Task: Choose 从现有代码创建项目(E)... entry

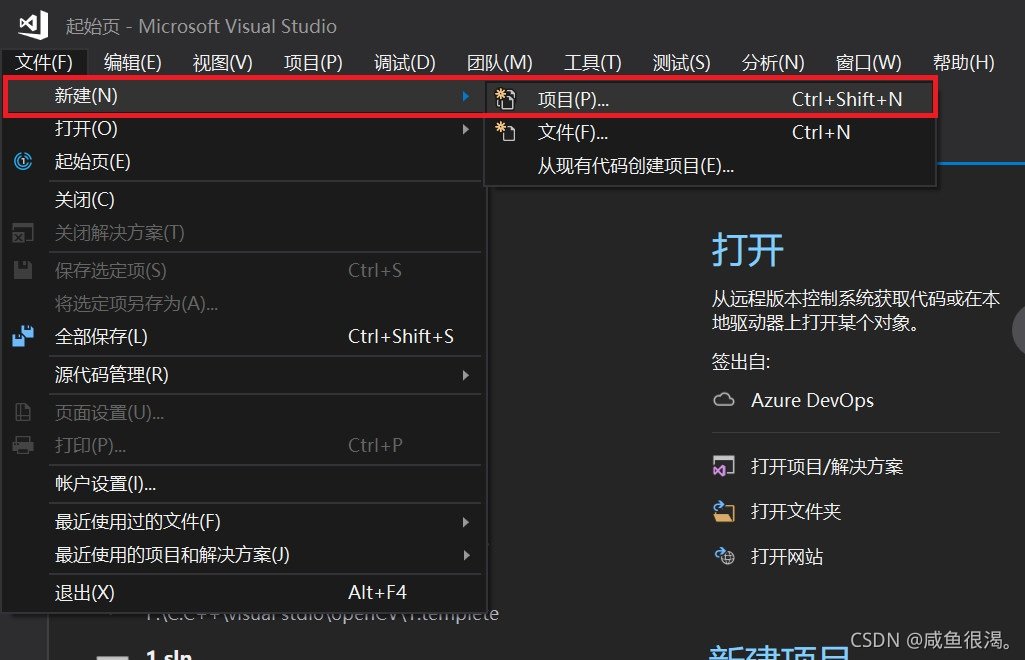Action: tap(711, 166)
